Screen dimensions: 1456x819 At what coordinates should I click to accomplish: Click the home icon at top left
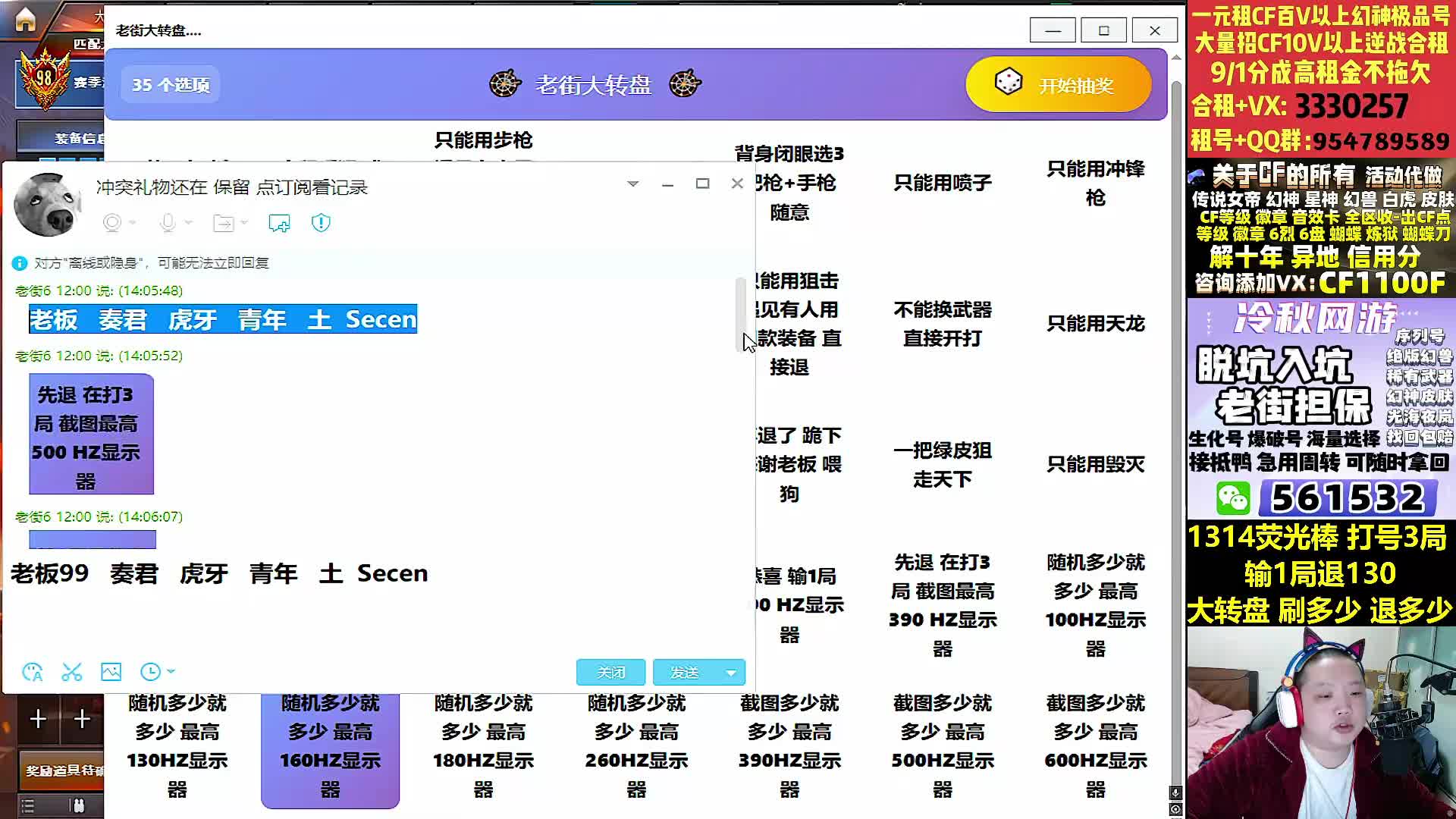pos(25,20)
